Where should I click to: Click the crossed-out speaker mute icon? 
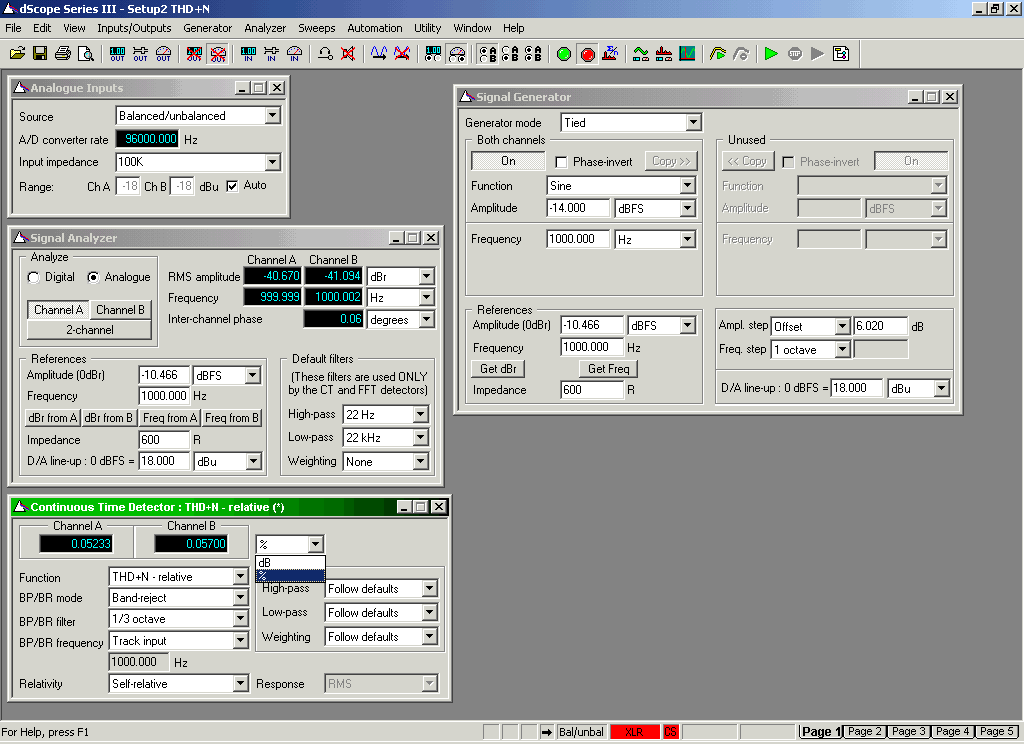pos(348,54)
